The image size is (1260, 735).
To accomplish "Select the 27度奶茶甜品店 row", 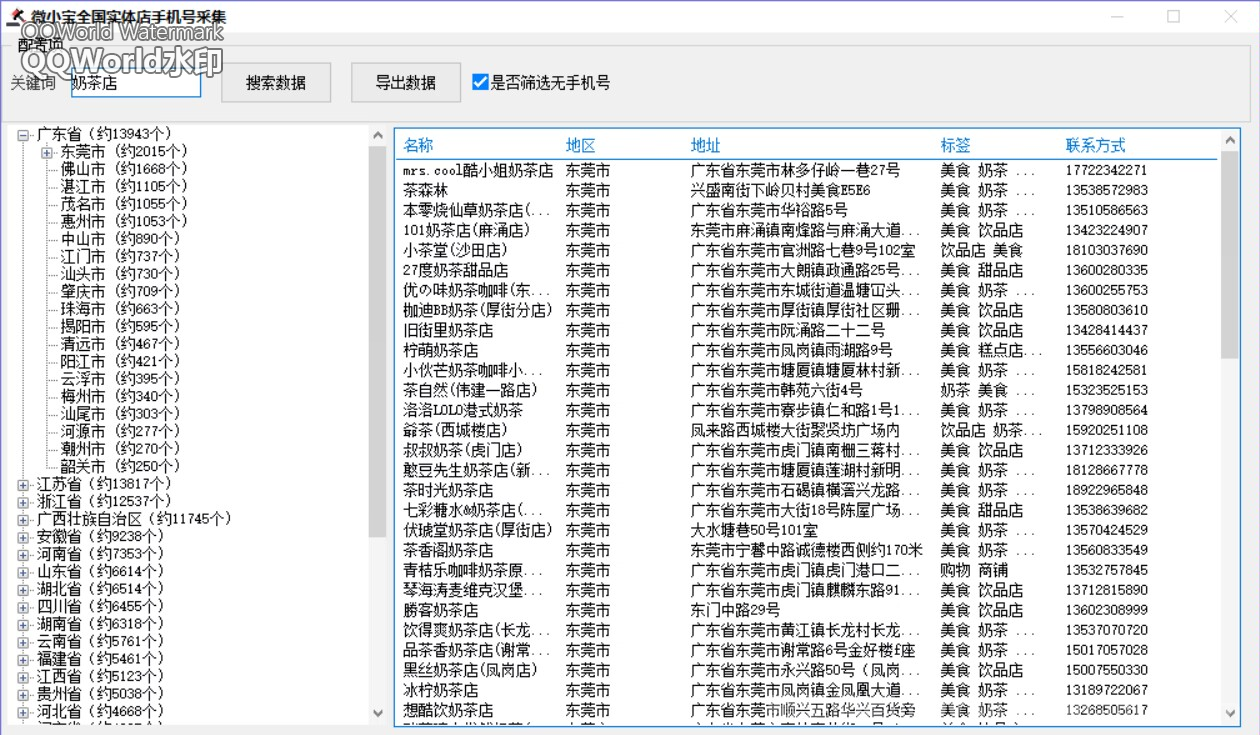I will (808, 270).
